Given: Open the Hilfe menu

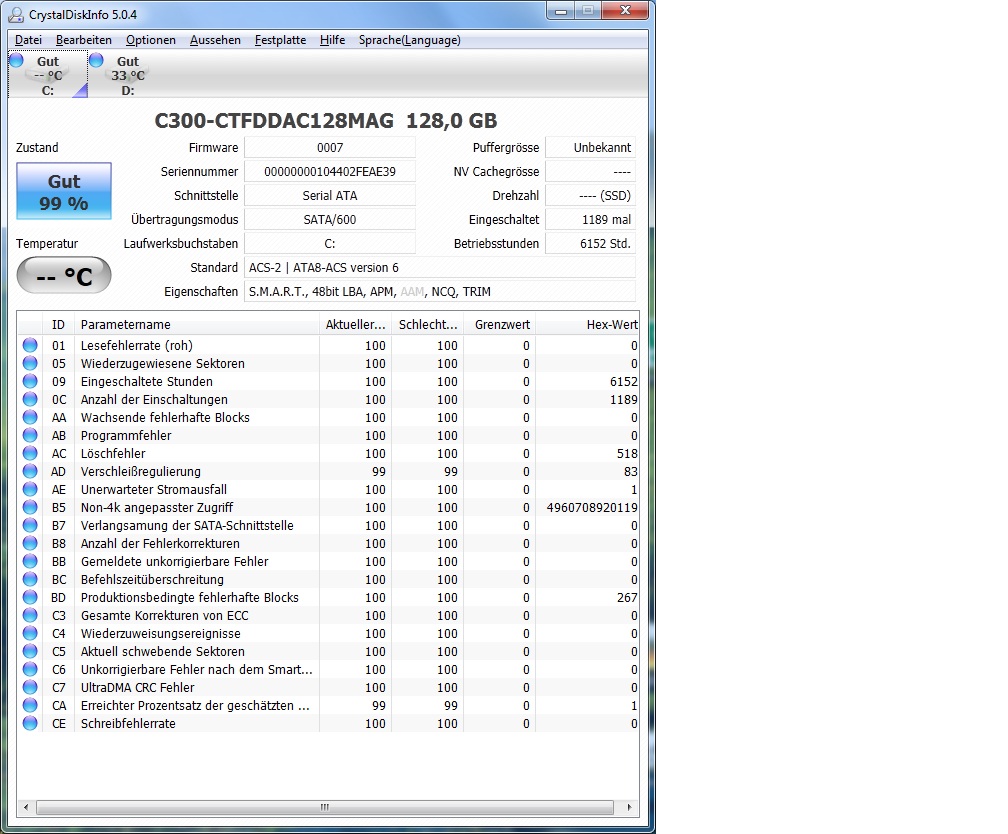Looking at the screenshot, I should [x=332, y=40].
